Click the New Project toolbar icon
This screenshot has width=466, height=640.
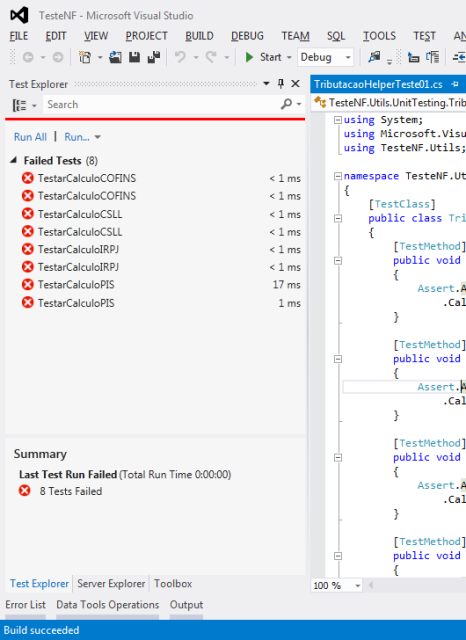pos(85,57)
